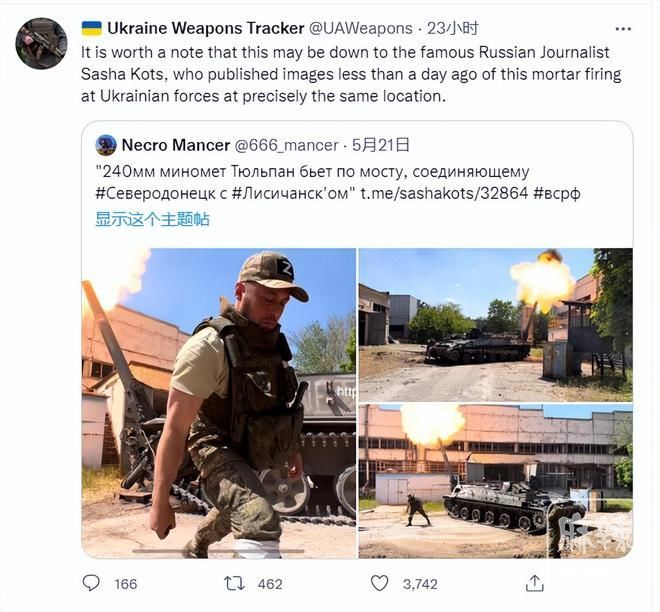Image resolution: width=660 pixels, height=612 pixels.
Task: Open the @UAWeapons handle
Action: (x=361, y=28)
